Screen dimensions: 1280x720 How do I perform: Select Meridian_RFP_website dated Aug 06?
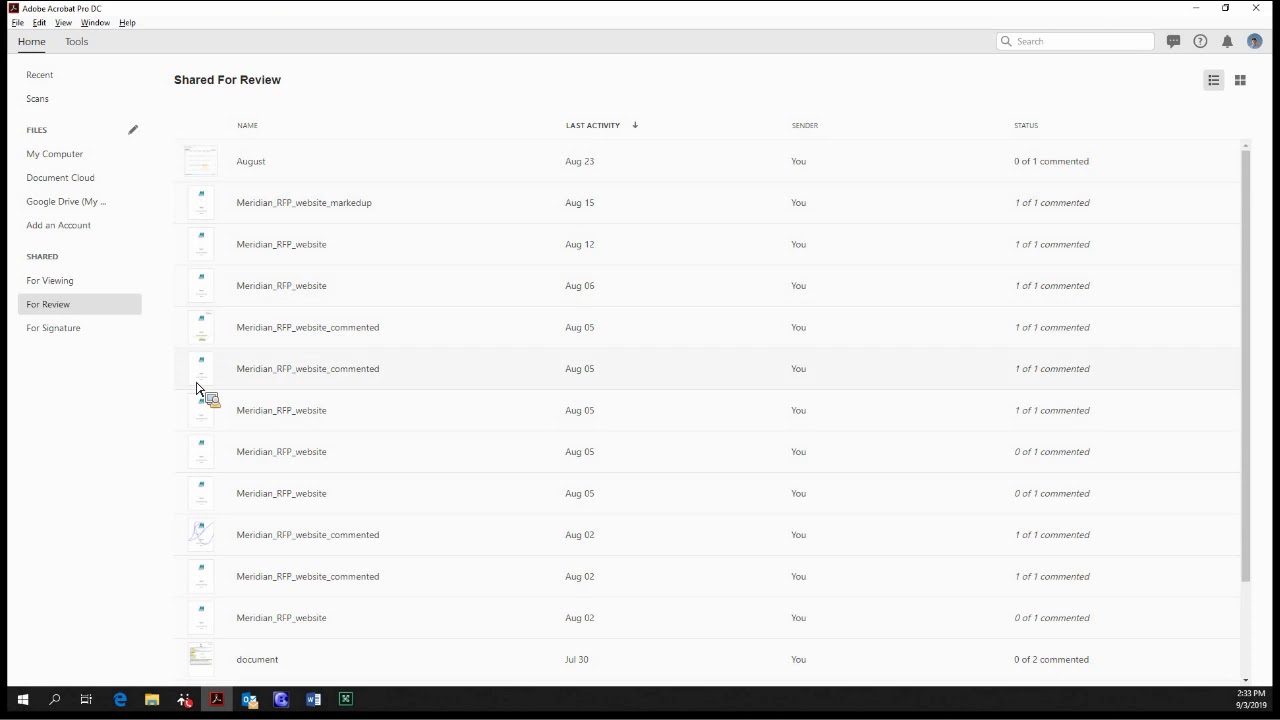[281, 286]
